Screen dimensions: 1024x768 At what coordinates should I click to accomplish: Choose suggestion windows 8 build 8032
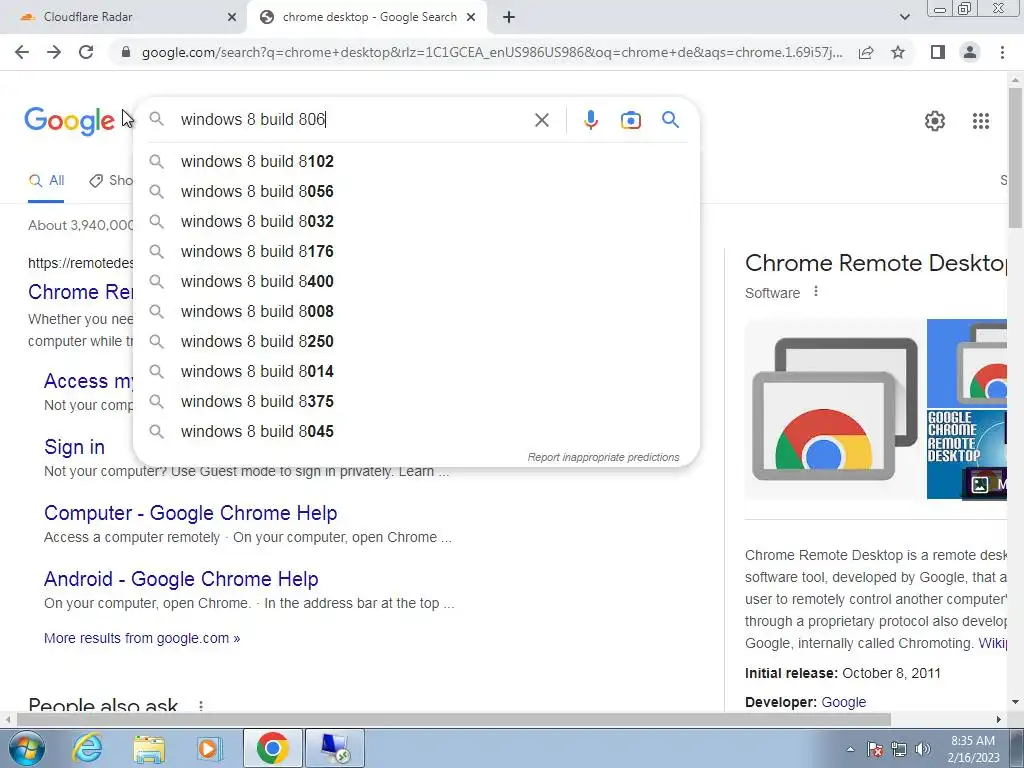point(416,221)
